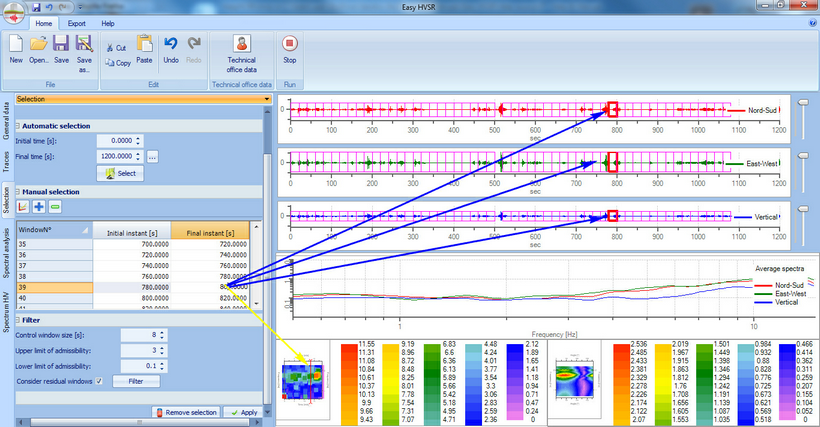Click the WindowN° column header
Viewport: 820px width, 427px height.
(54, 229)
